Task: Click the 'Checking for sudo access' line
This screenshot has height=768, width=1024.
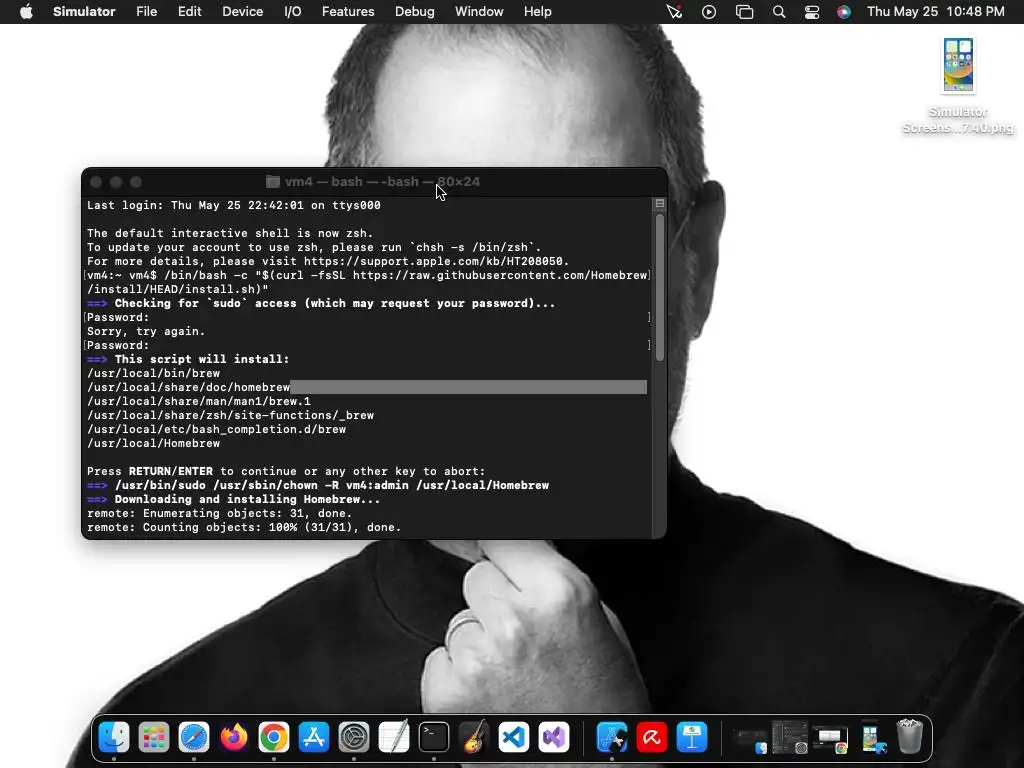Action: pos(334,303)
